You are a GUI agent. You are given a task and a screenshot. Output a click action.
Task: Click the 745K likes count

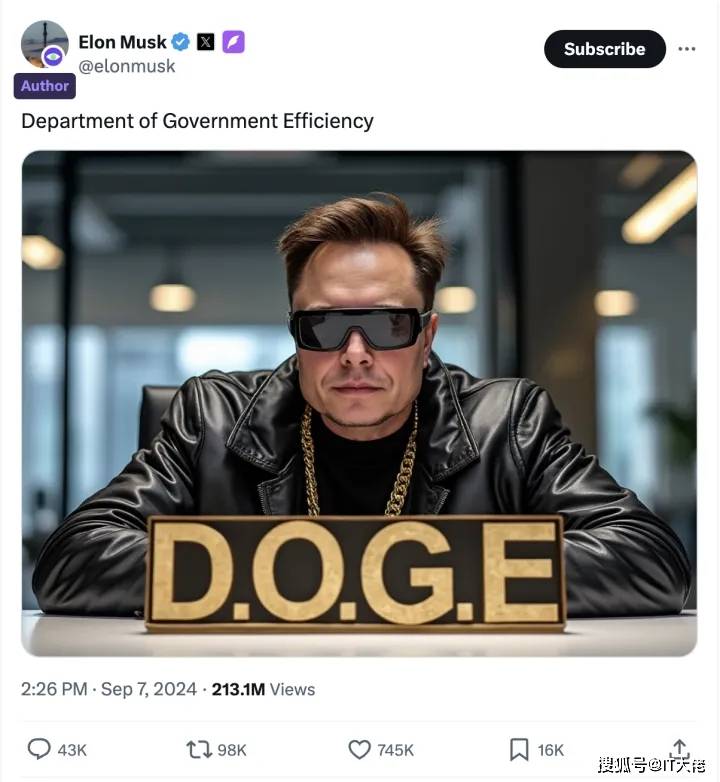395,750
